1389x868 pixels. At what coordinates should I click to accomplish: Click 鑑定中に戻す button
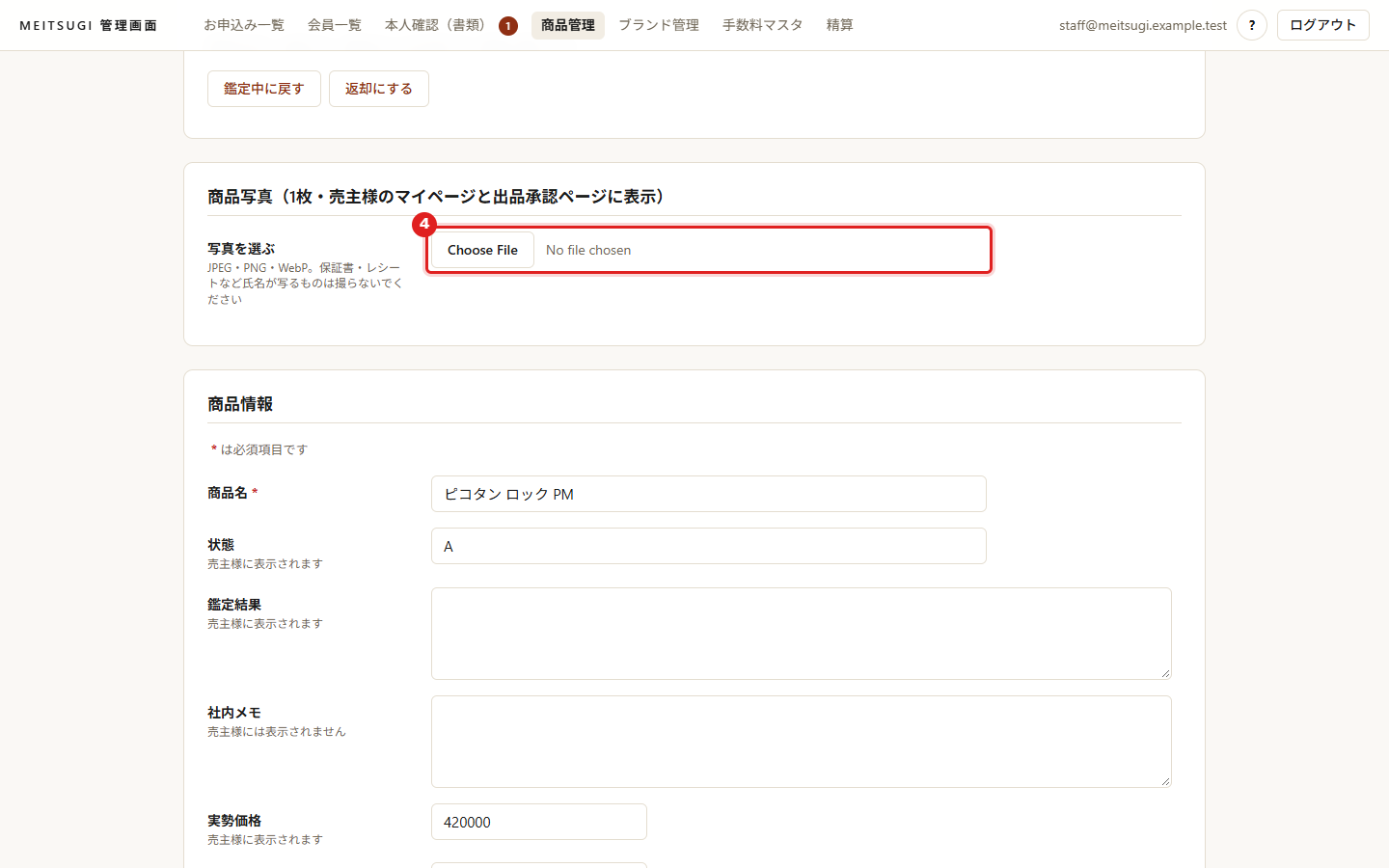pos(264,89)
